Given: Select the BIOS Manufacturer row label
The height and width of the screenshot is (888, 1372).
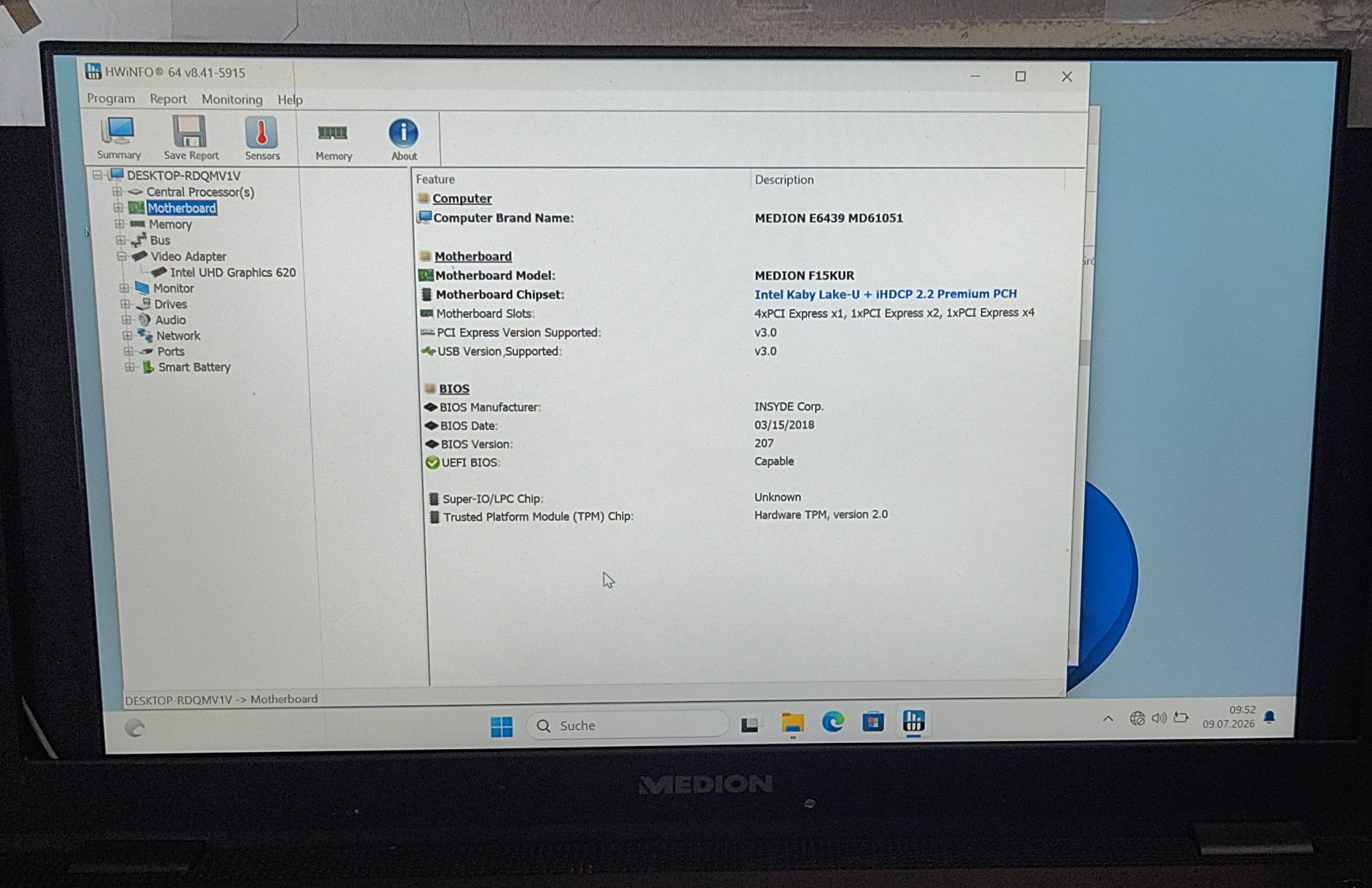Looking at the screenshot, I should click(x=490, y=407).
